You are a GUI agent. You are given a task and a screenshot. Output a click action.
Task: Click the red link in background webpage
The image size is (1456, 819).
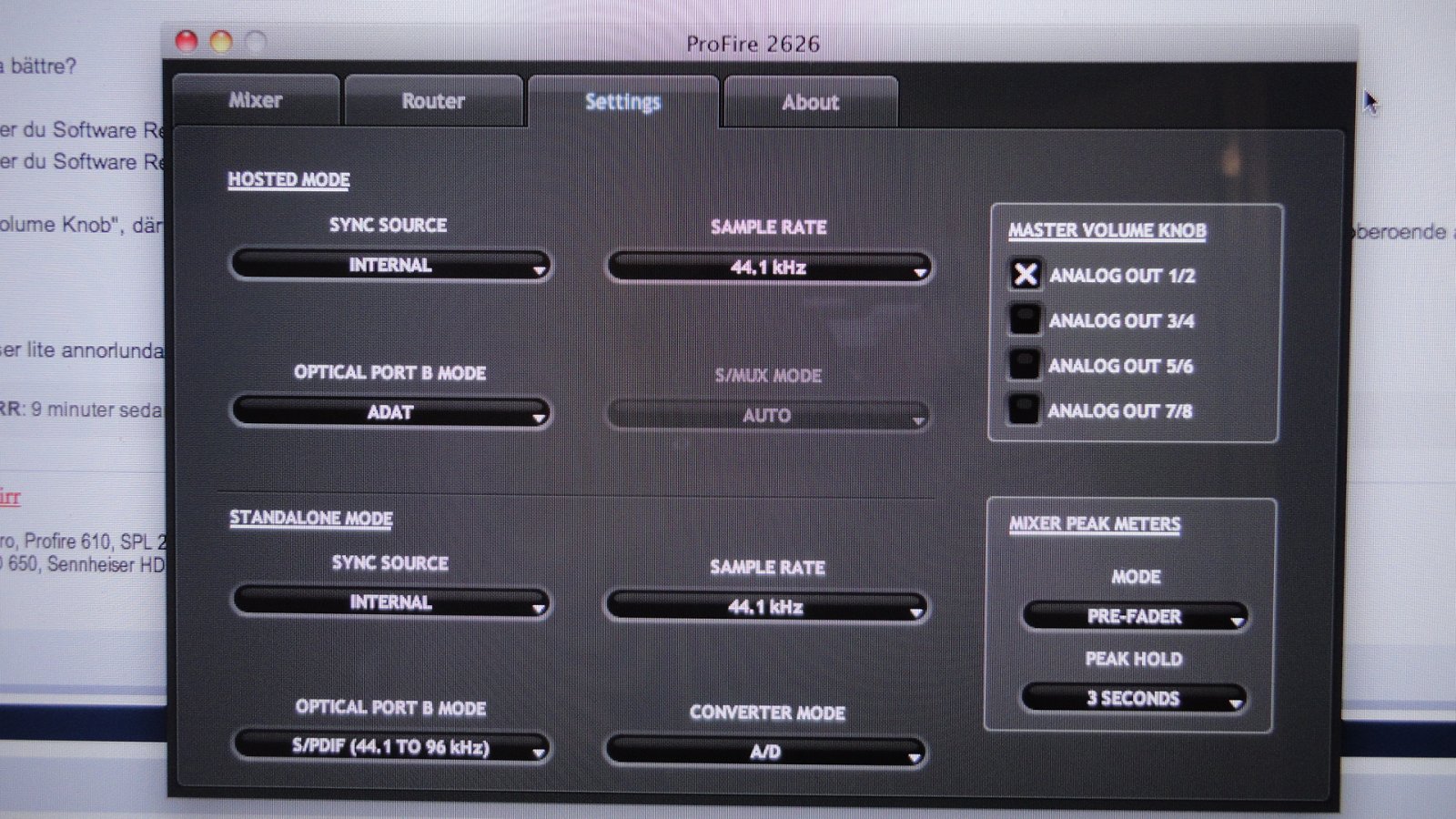9,498
